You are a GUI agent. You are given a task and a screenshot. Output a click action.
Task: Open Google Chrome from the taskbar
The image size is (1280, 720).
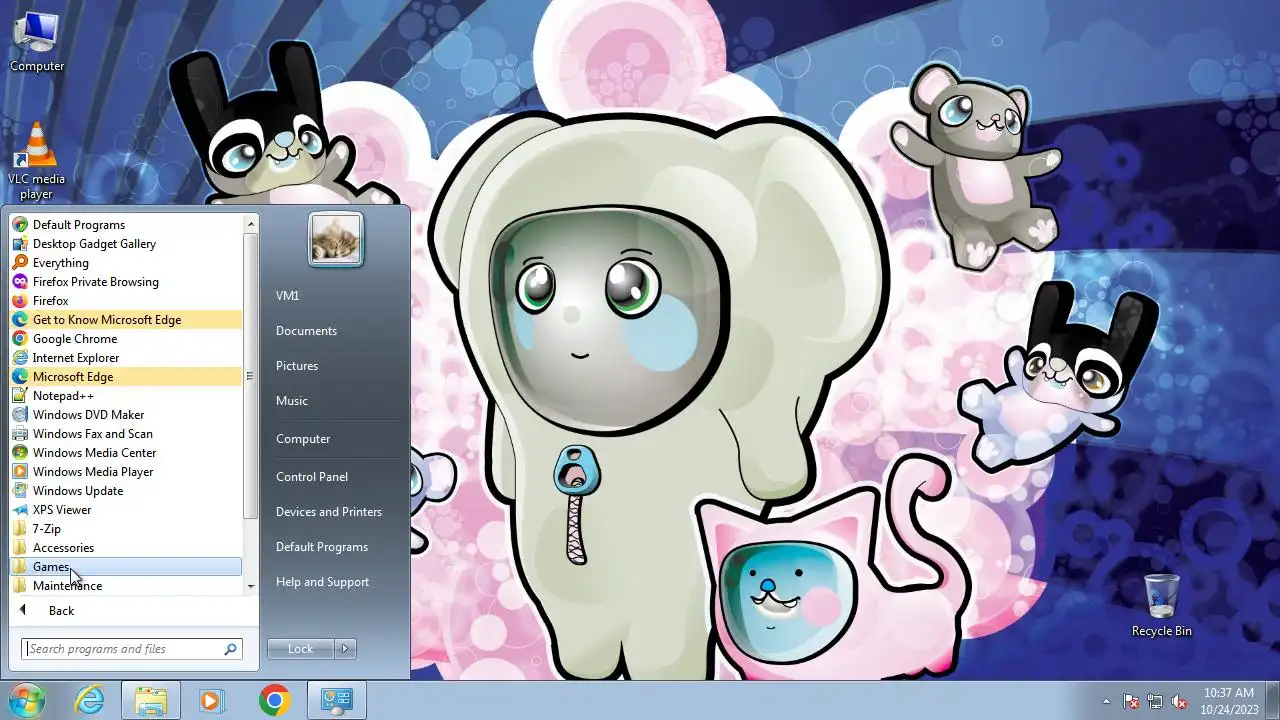click(x=274, y=701)
